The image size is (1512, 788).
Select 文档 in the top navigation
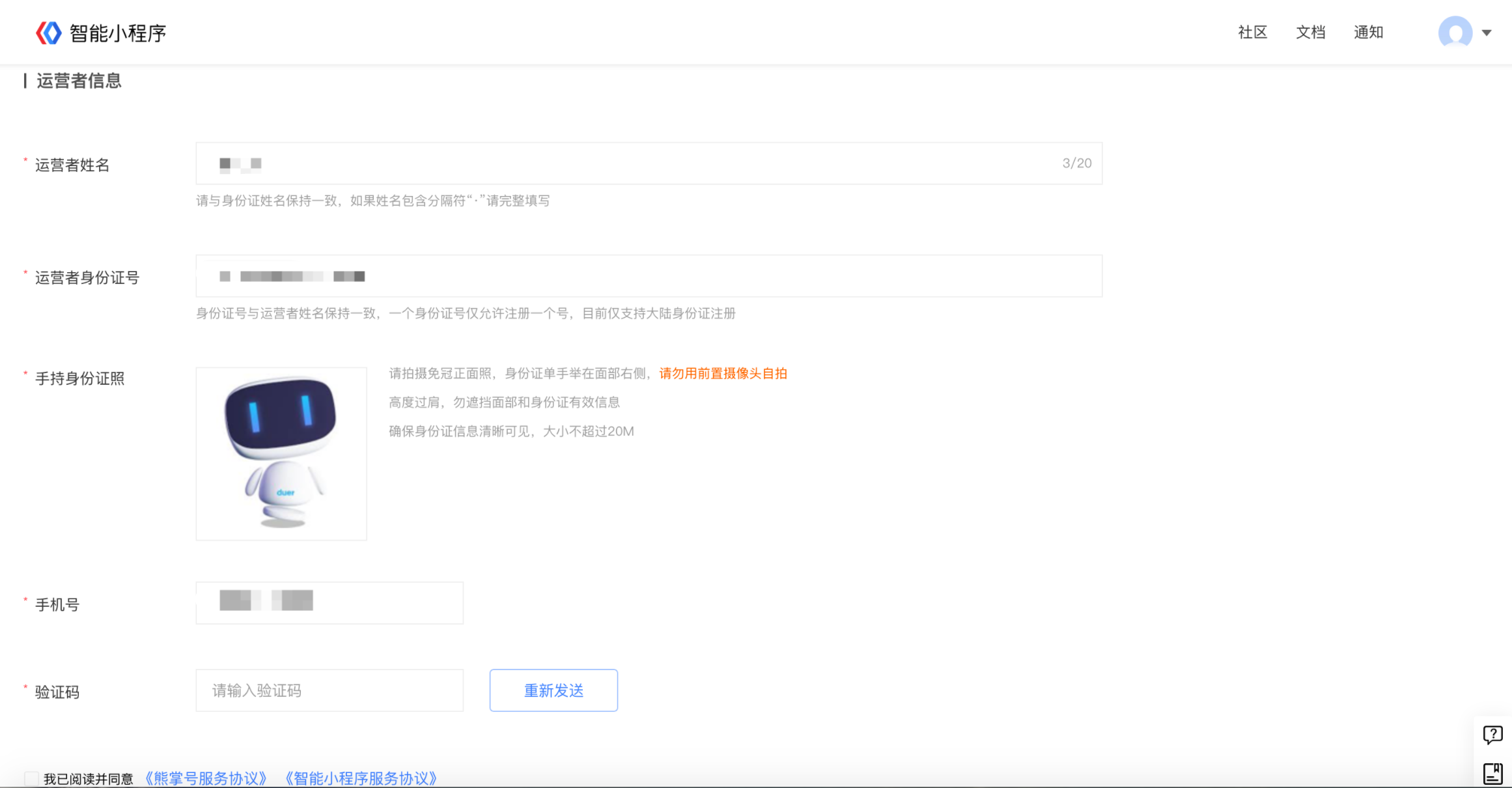coord(1311,32)
